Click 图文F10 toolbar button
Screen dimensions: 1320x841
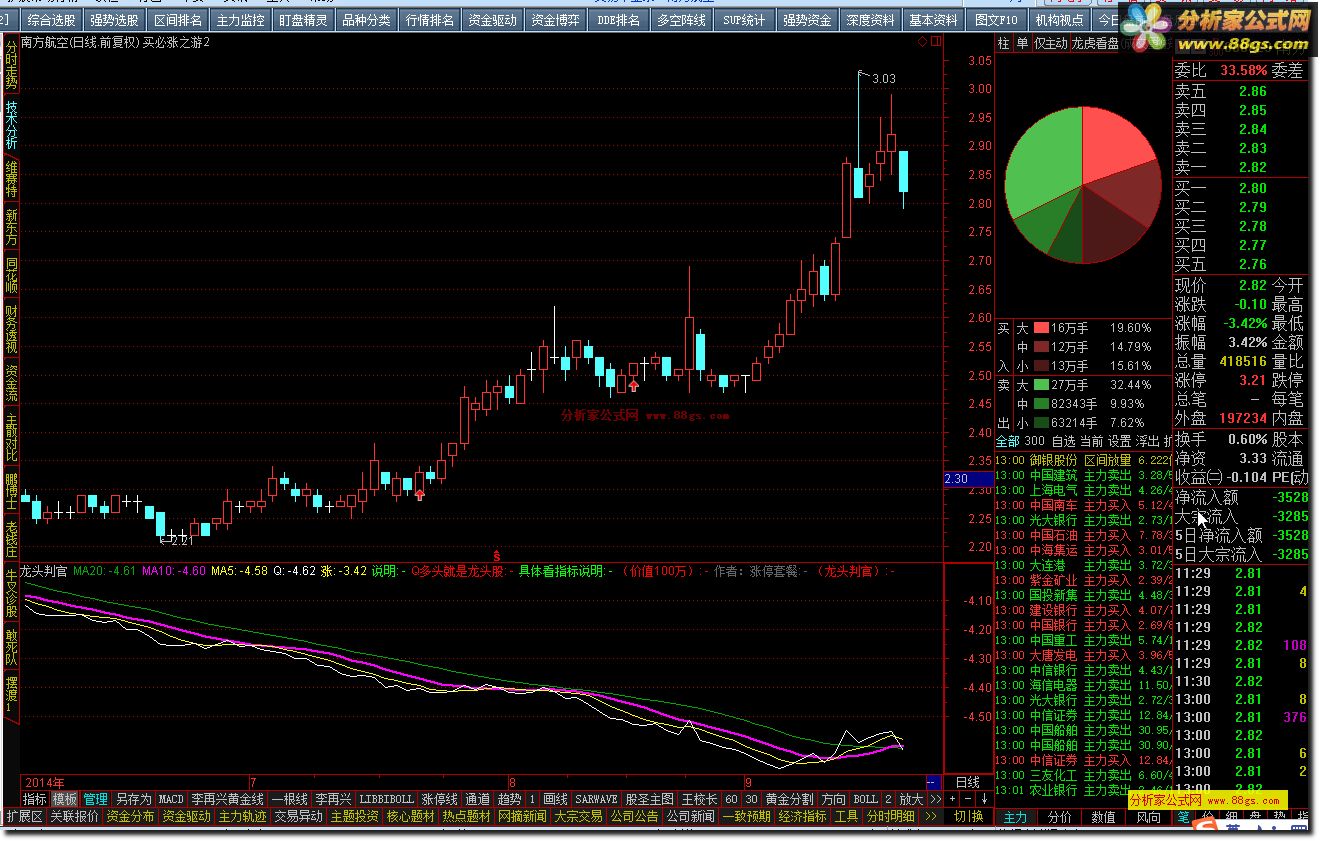coord(997,20)
